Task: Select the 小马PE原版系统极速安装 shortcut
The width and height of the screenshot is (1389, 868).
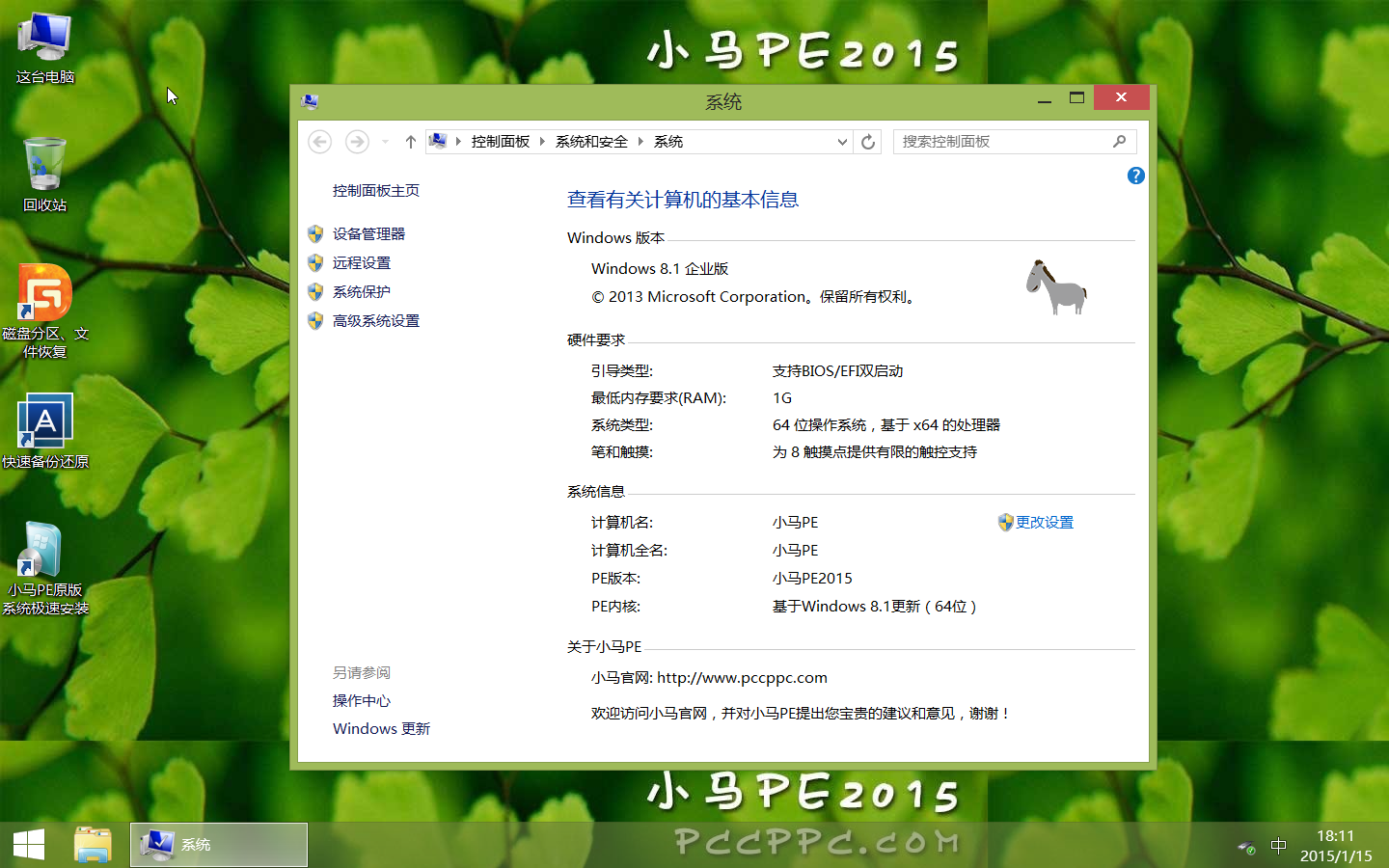Action: (44, 569)
